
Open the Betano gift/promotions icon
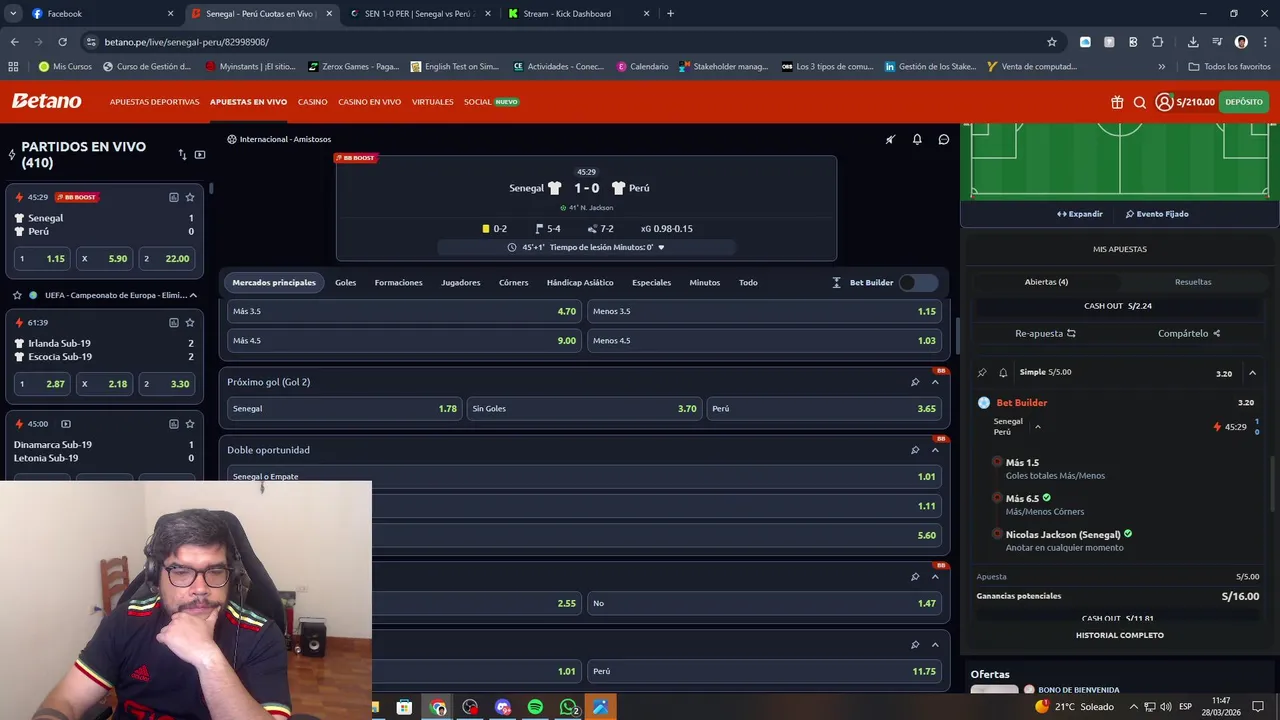[1117, 102]
